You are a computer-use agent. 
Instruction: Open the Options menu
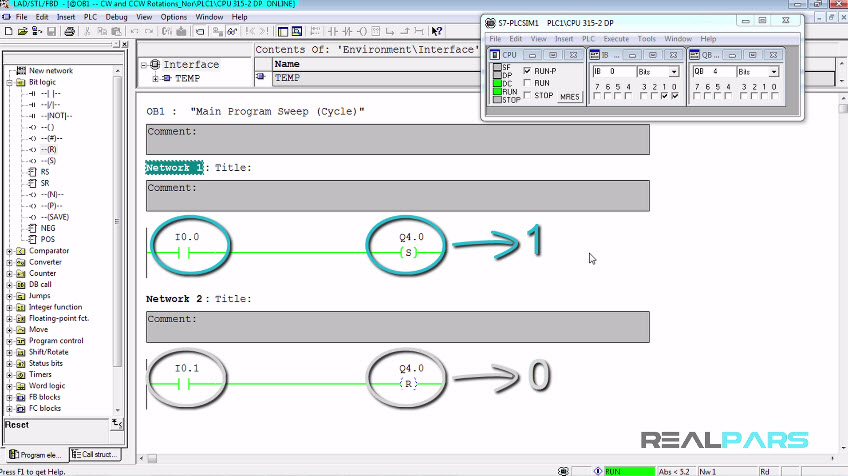174,17
